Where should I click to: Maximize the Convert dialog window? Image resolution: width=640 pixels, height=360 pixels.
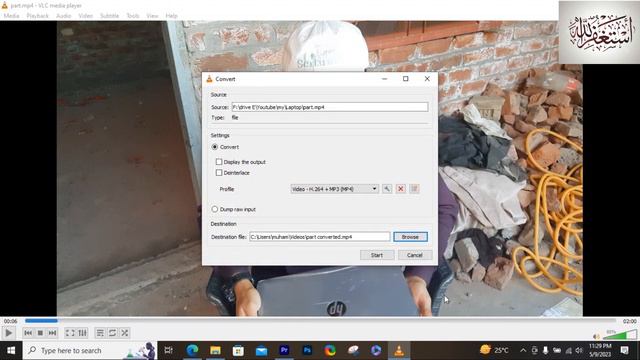tap(405, 79)
